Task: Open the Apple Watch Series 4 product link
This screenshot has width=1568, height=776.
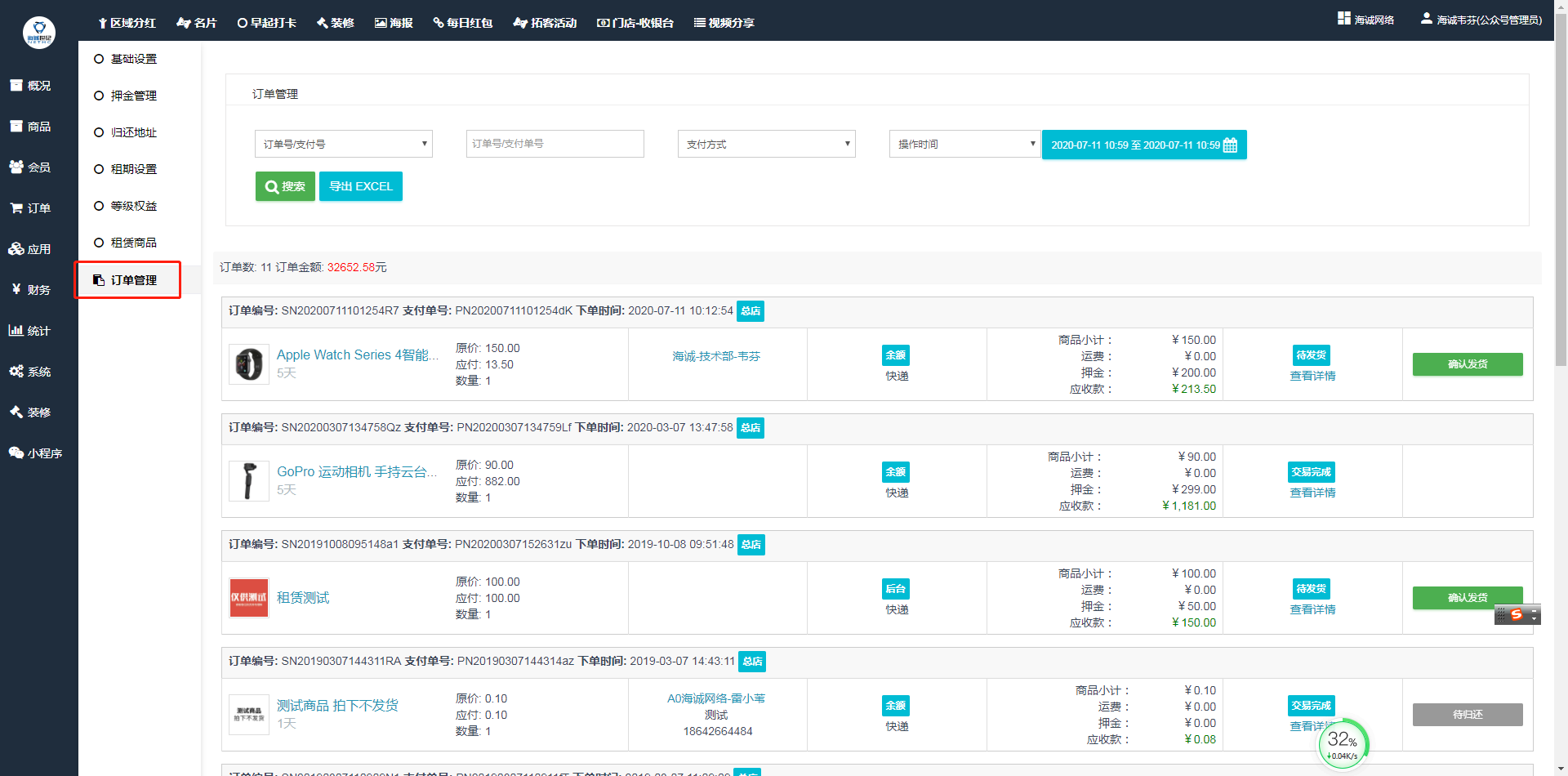Action: pyautogui.click(x=358, y=355)
